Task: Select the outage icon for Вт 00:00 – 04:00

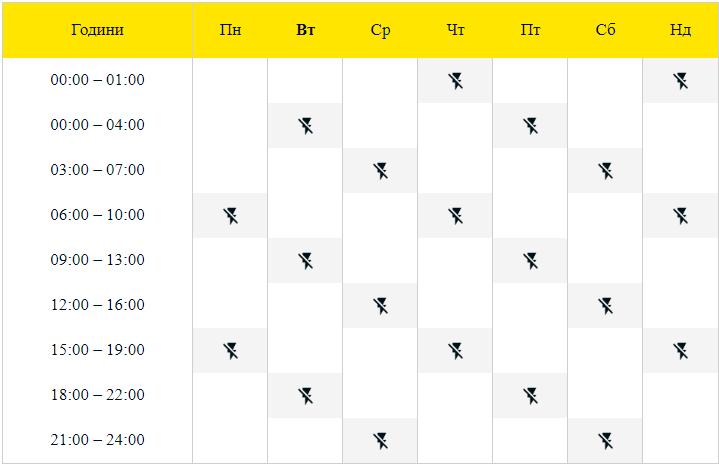Action: (x=305, y=126)
